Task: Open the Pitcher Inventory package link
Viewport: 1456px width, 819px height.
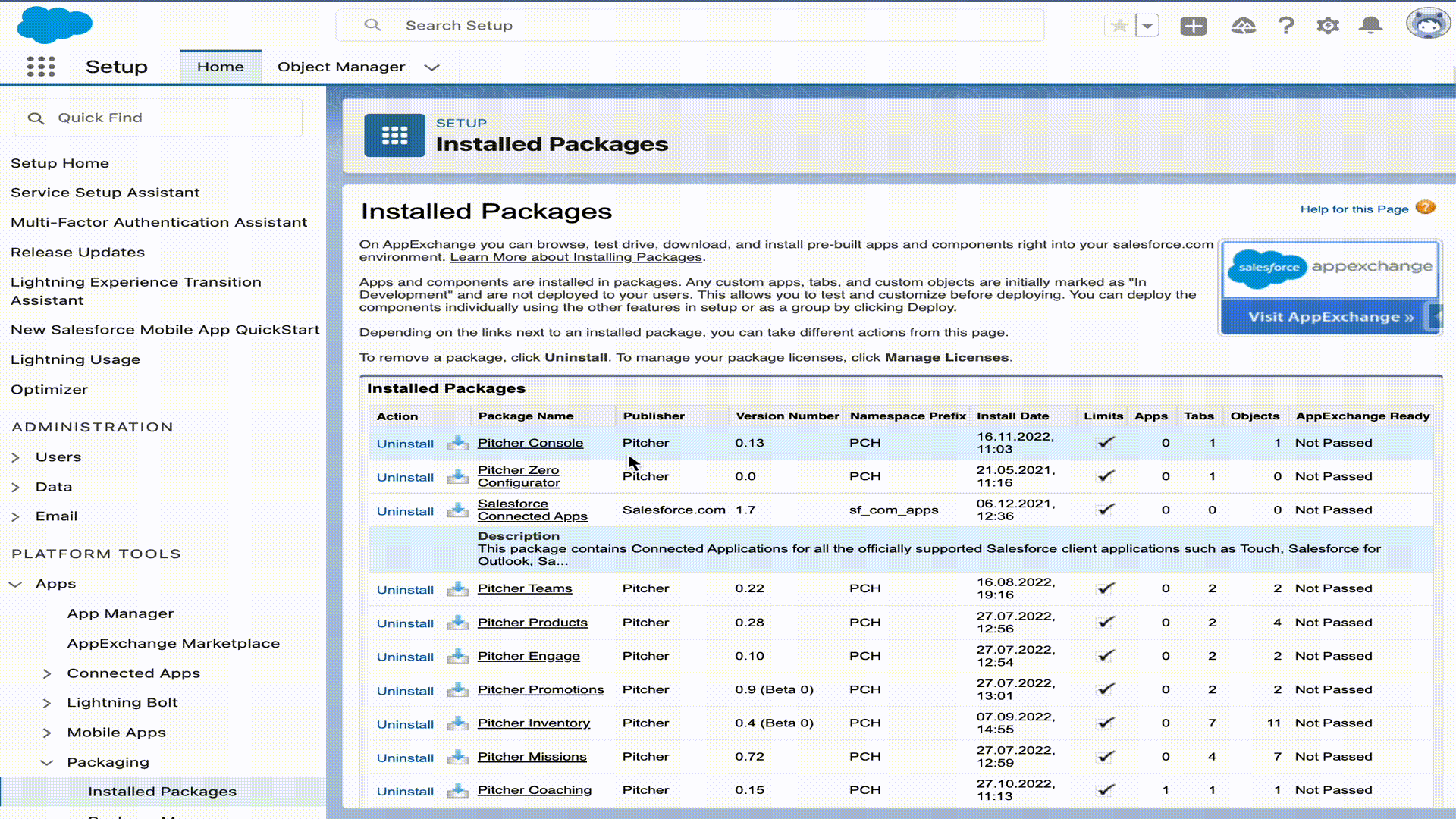Action: pyautogui.click(x=533, y=723)
